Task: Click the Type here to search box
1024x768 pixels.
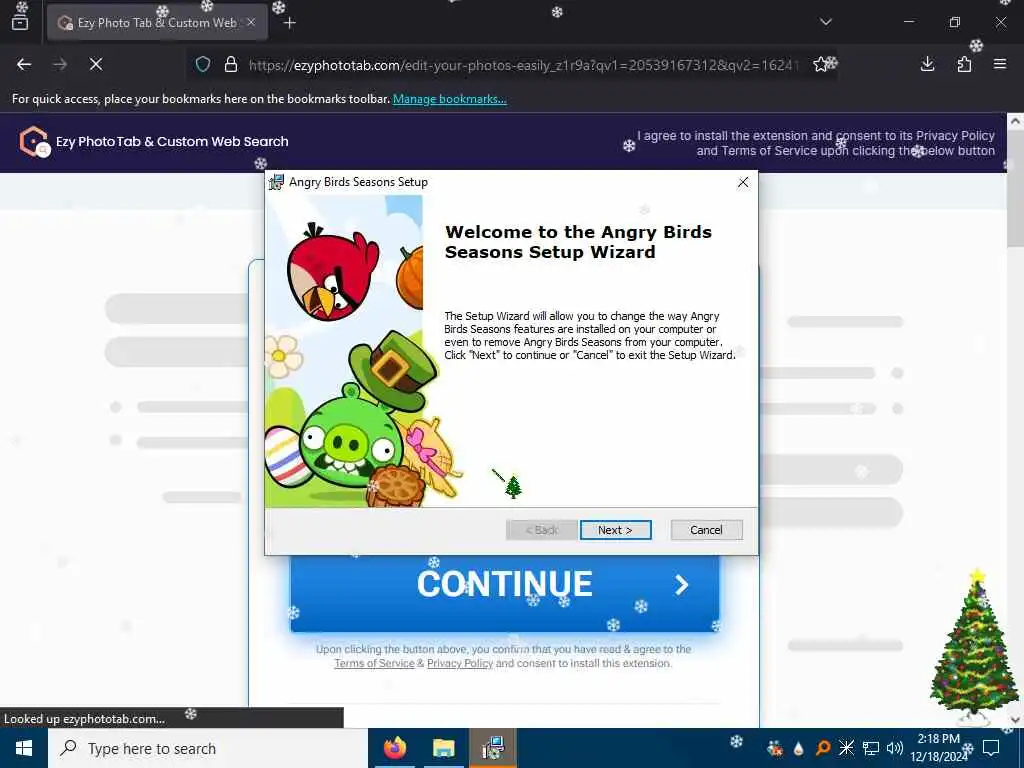Action: 208,748
